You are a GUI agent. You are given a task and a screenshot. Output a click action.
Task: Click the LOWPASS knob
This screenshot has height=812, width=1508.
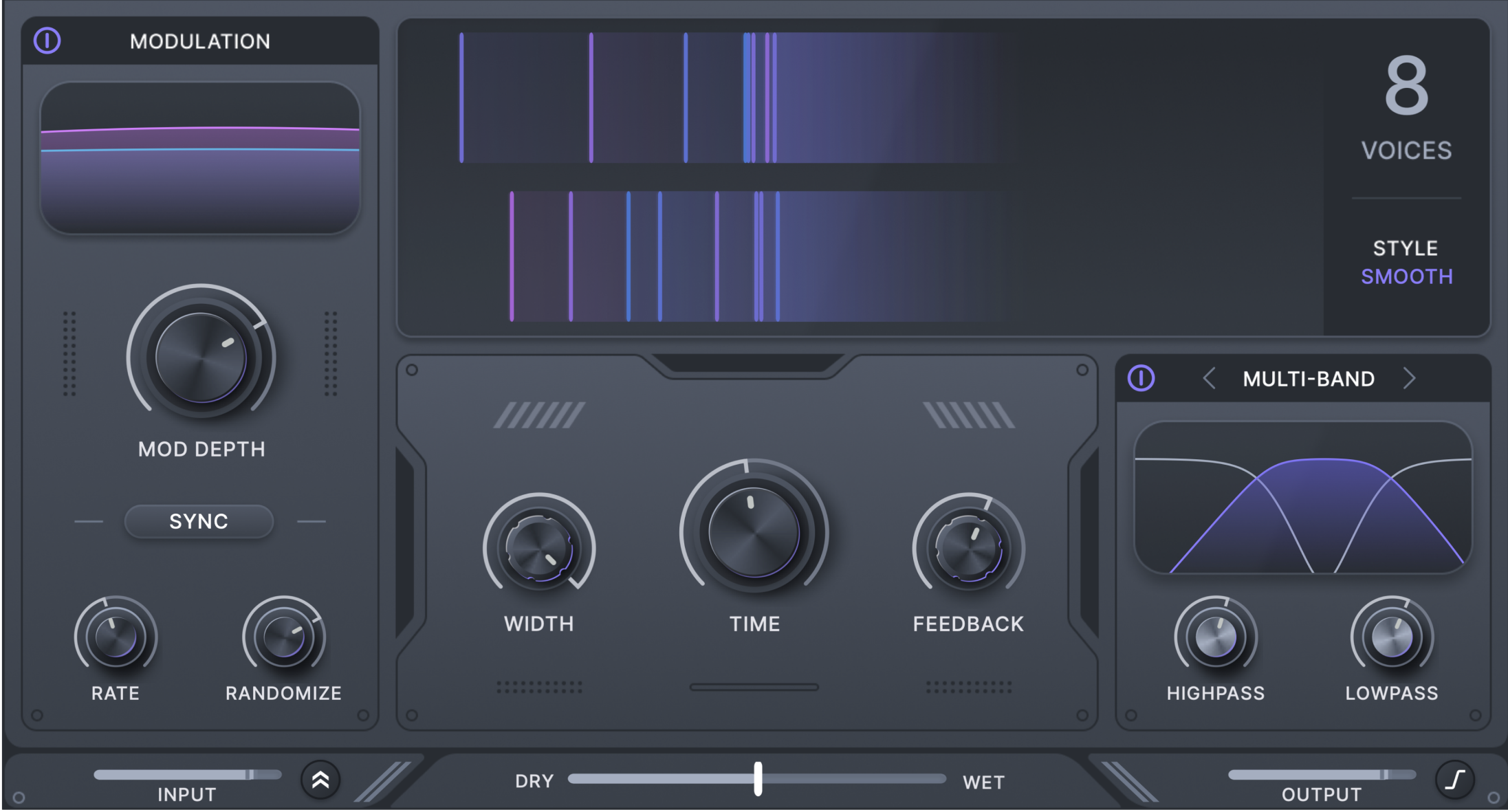[1392, 637]
